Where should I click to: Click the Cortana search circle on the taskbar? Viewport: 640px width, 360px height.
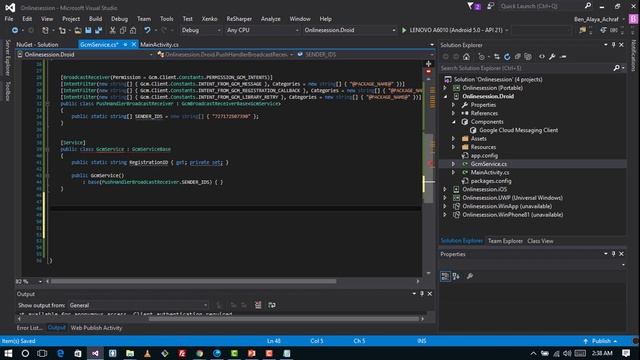(x=25, y=353)
